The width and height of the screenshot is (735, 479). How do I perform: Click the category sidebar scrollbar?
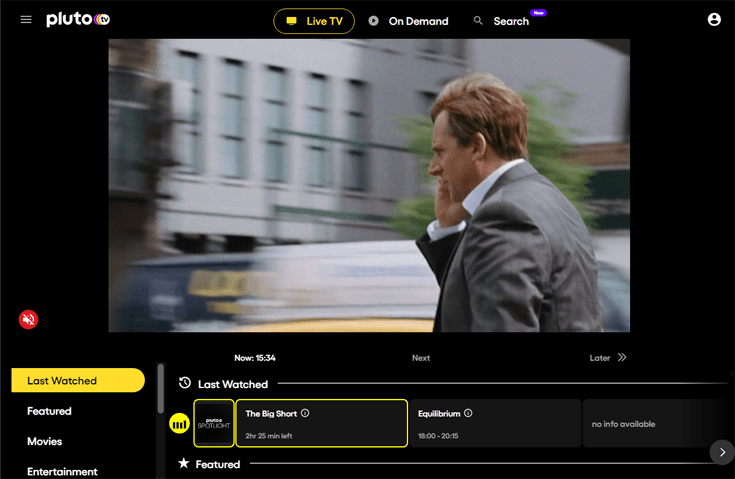tap(161, 389)
